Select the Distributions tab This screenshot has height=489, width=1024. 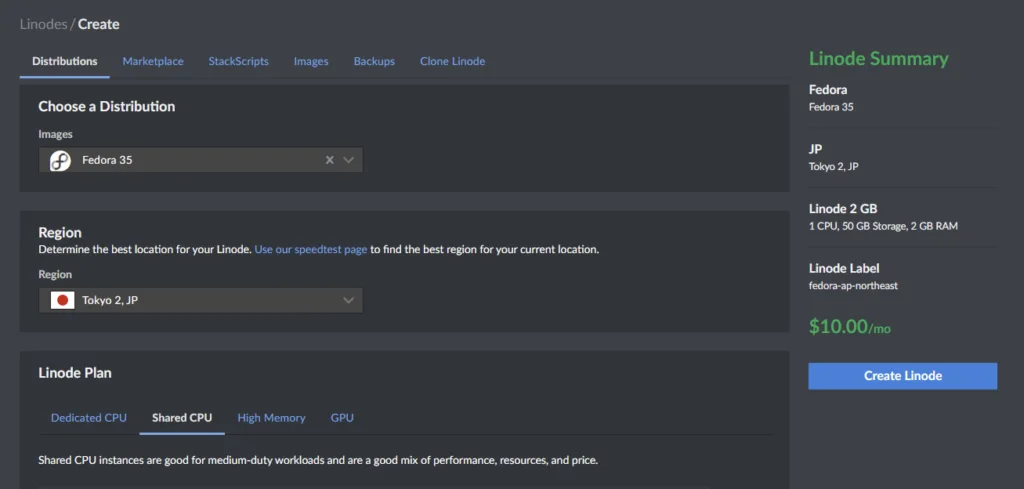(65, 61)
